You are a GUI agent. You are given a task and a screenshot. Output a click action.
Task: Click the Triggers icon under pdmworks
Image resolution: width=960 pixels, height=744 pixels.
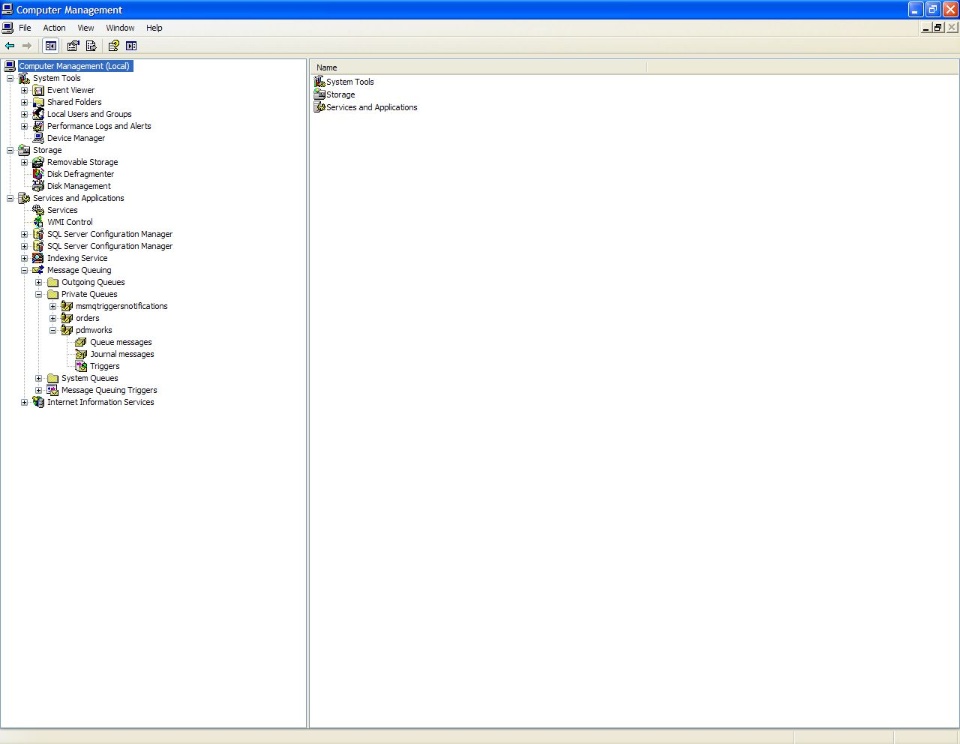point(81,366)
